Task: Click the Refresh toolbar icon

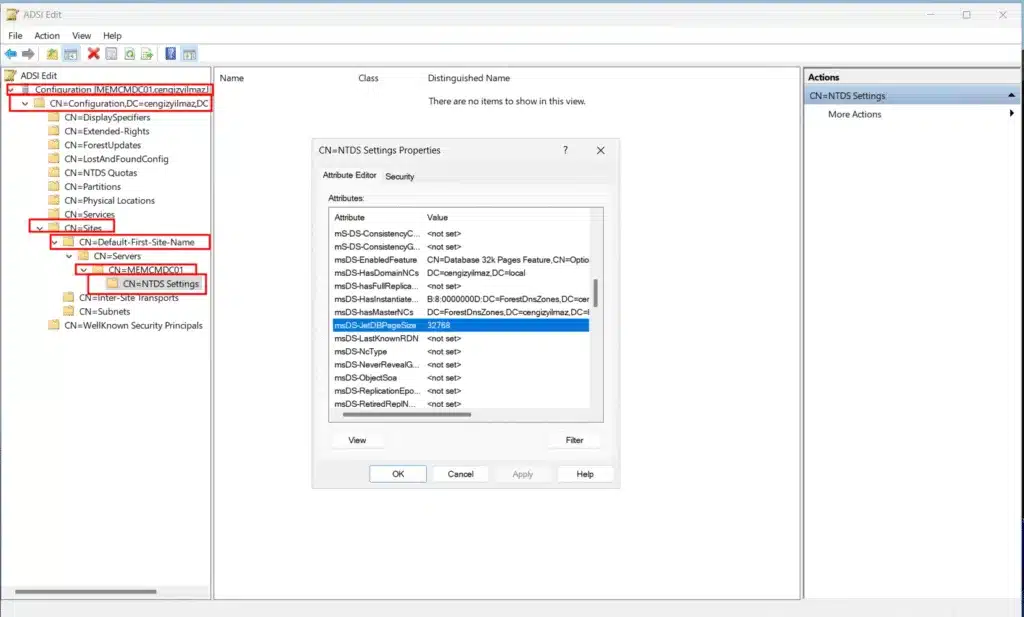Action: pos(130,54)
